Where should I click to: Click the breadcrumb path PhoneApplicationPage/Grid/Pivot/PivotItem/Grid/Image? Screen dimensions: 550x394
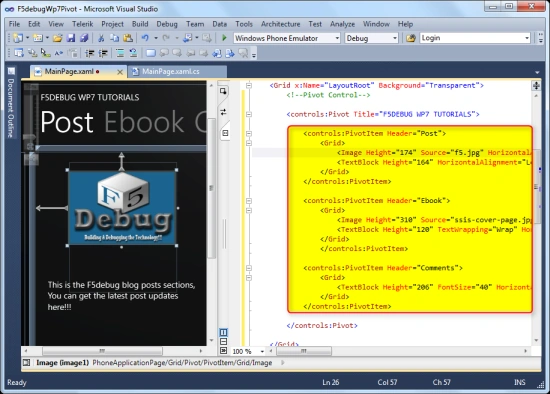pos(182,362)
